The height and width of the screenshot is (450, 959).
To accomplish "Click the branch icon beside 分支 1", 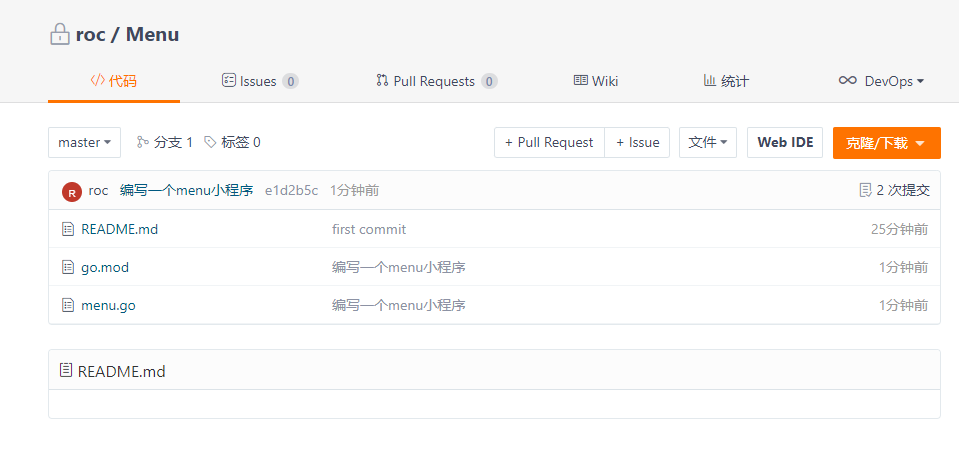I will pyautogui.click(x=143, y=142).
